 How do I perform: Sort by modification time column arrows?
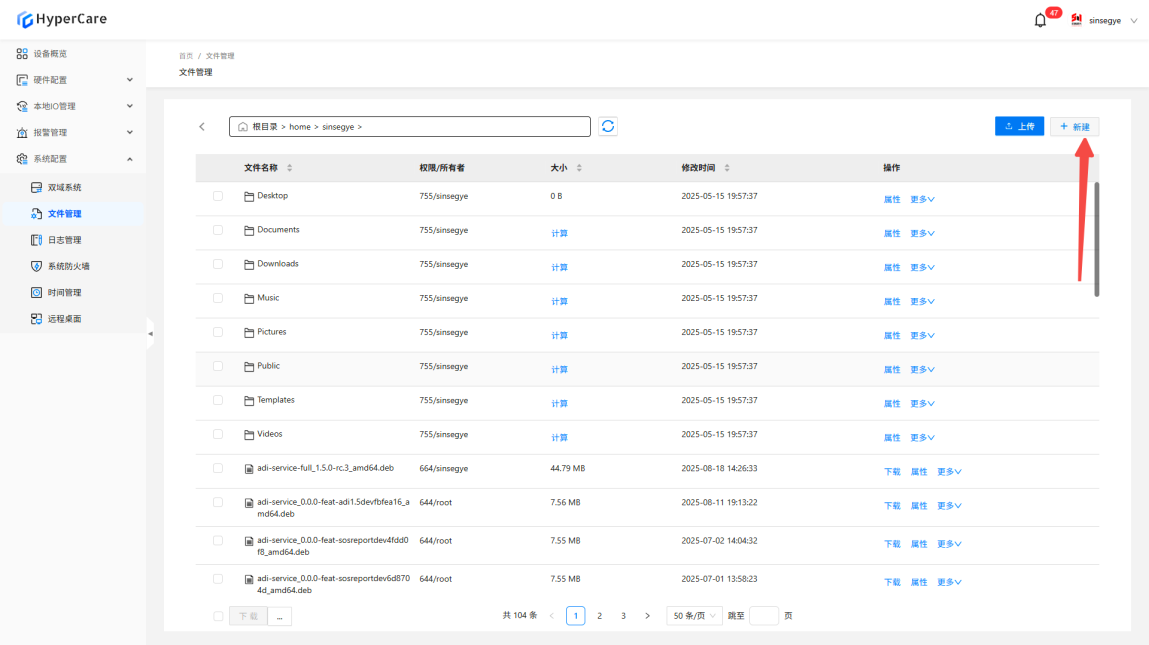click(x=727, y=168)
